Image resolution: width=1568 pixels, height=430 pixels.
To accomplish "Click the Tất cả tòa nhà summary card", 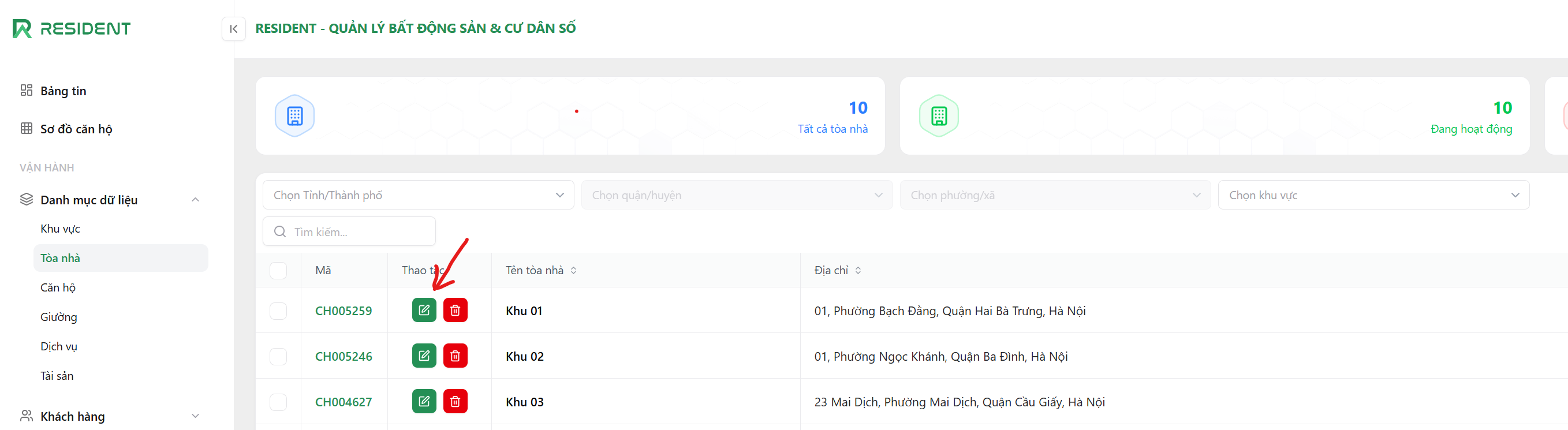I will pyautogui.click(x=570, y=115).
